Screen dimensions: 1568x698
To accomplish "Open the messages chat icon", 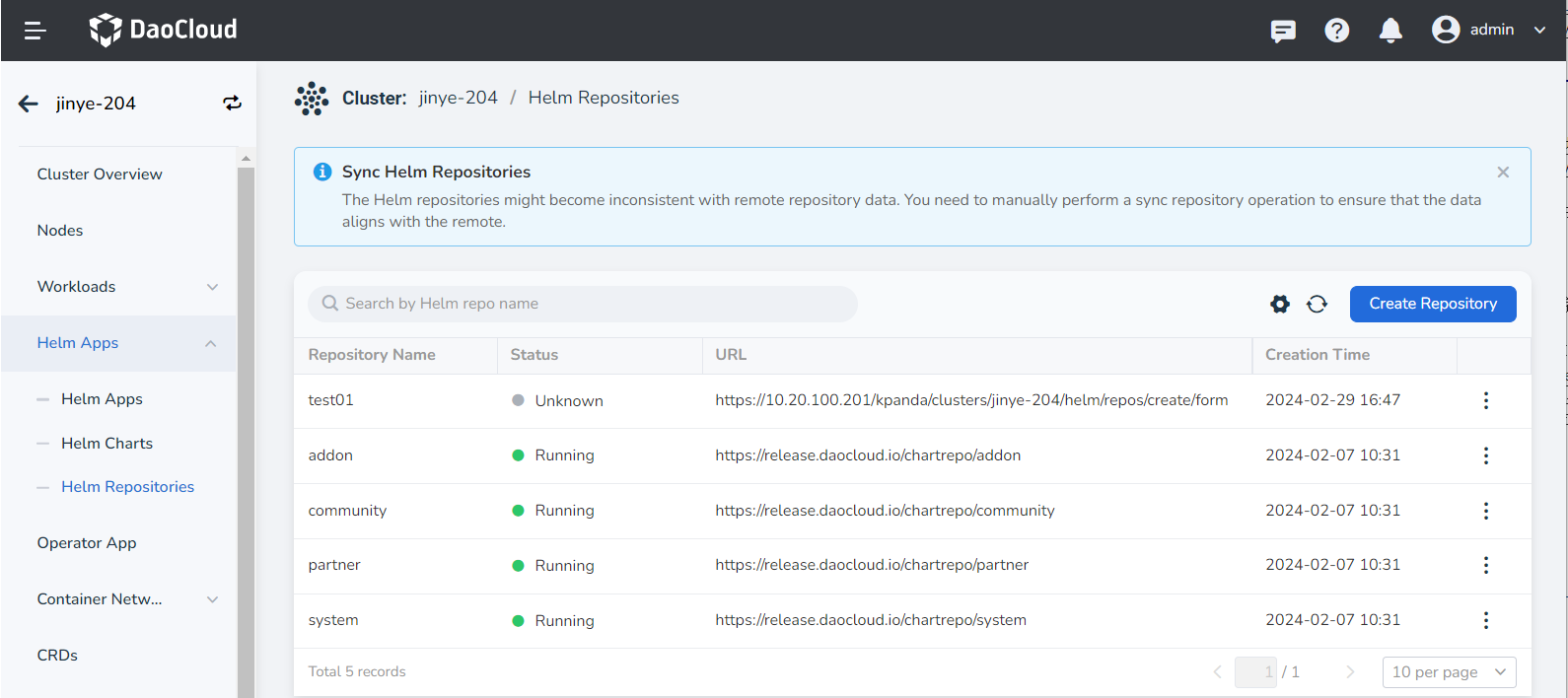I will coord(1283,31).
